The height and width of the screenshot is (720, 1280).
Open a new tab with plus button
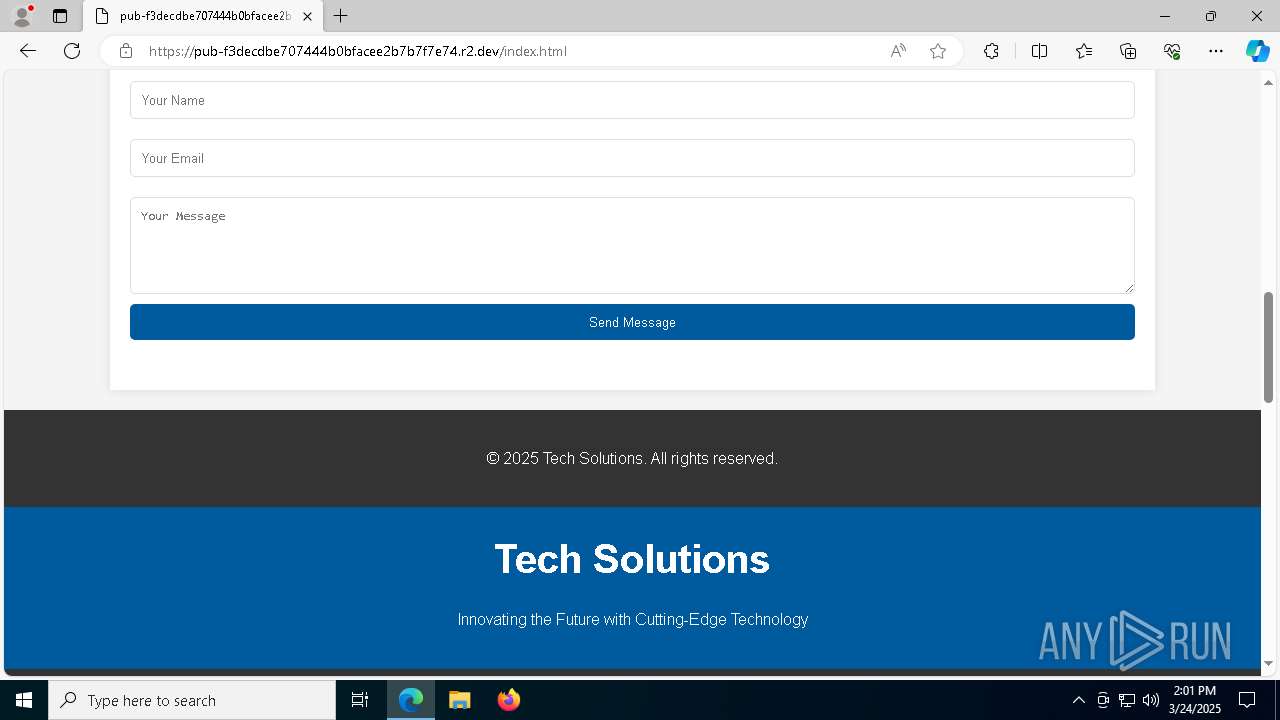pos(341,16)
